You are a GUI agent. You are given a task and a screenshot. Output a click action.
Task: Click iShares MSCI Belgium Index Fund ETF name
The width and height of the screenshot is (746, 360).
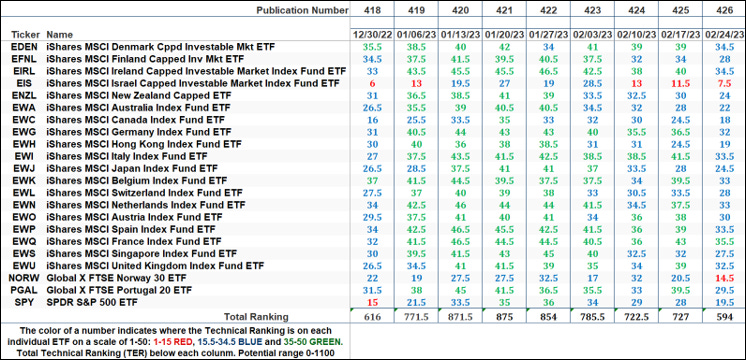coord(137,181)
